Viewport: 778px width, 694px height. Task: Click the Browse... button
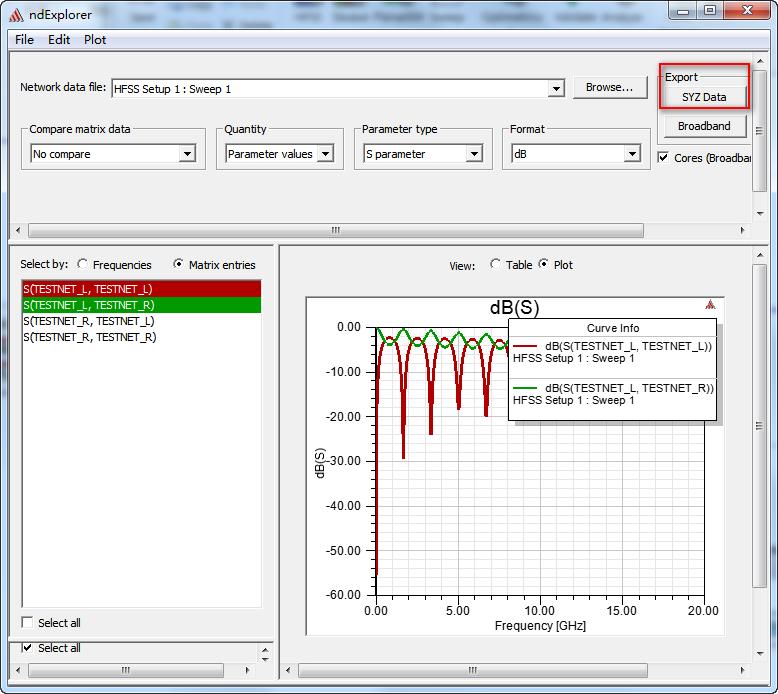pyautogui.click(x=609, y=88)
